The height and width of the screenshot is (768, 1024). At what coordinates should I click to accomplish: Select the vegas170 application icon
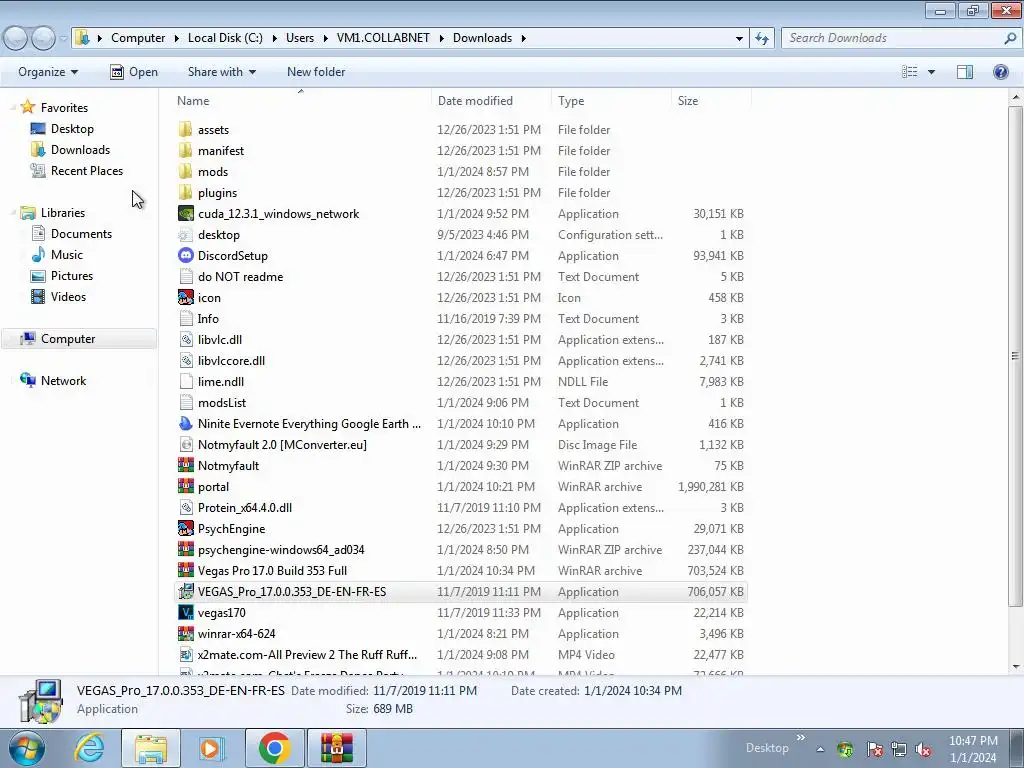185,613
